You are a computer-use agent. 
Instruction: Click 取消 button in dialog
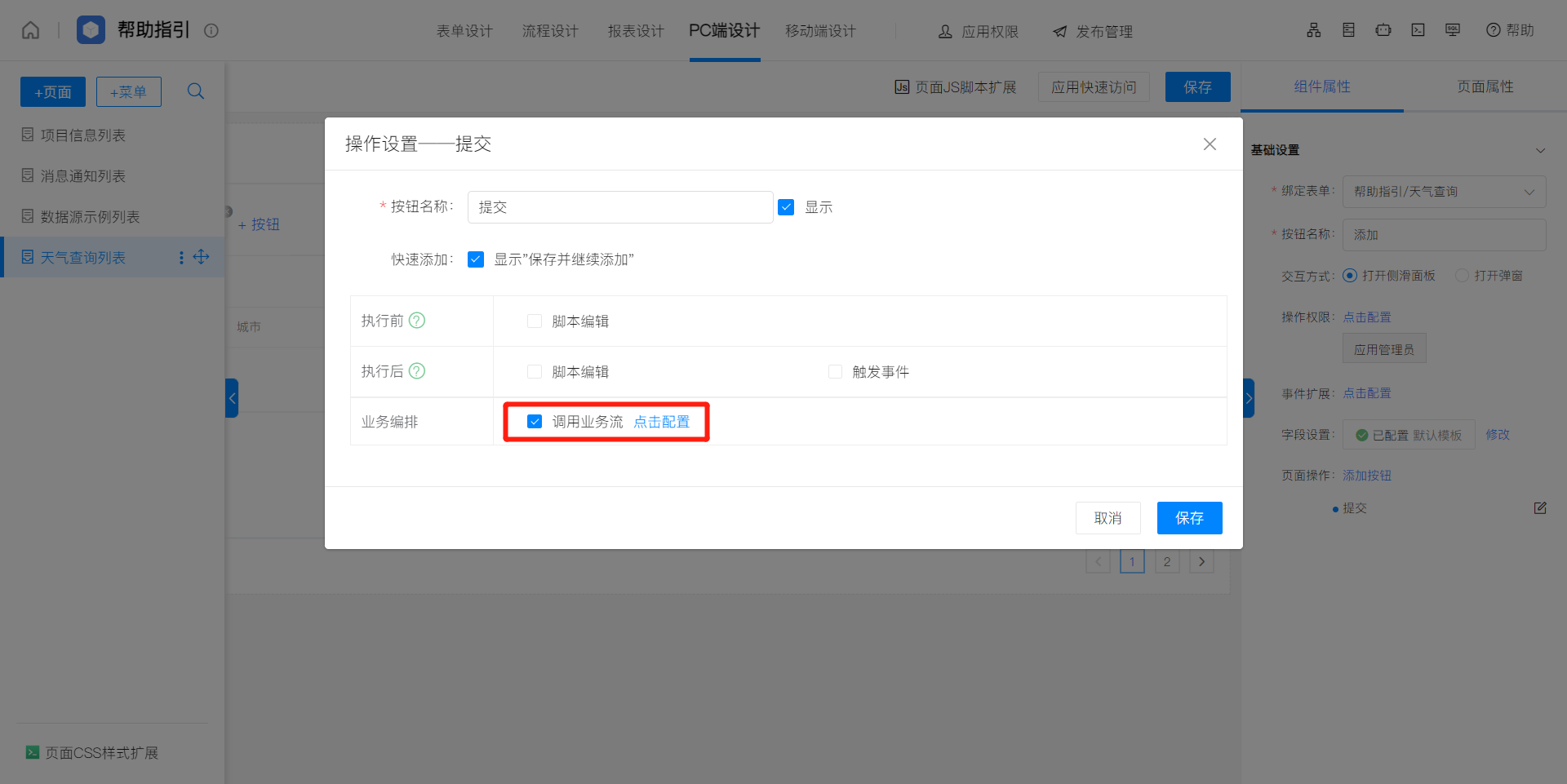tap(1108, 518)
